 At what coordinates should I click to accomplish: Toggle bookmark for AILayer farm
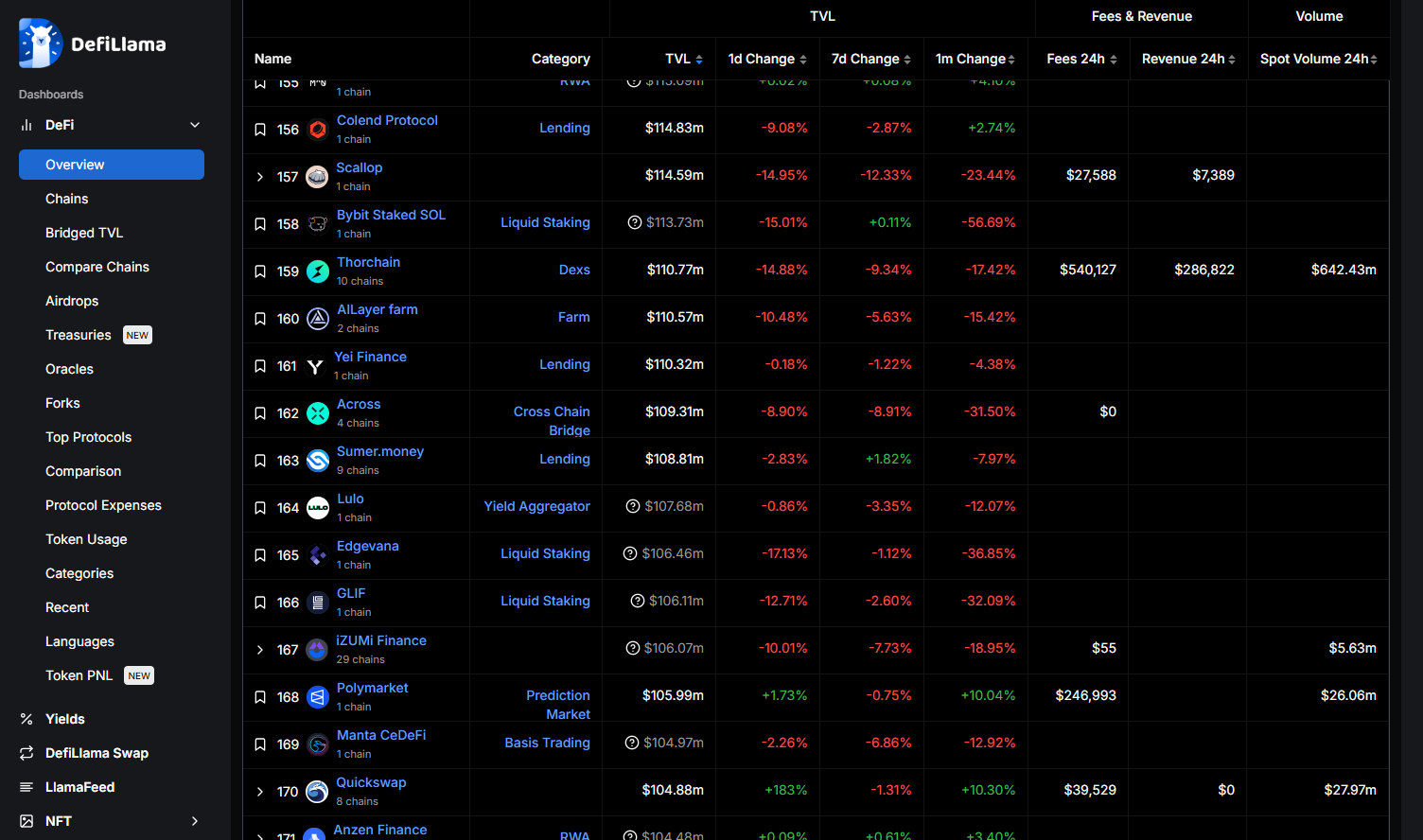260,319
